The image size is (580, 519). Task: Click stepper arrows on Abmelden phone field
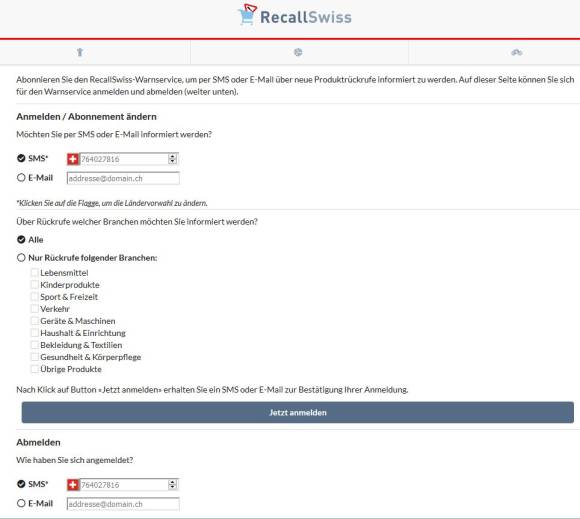click(x=172, y=485)
